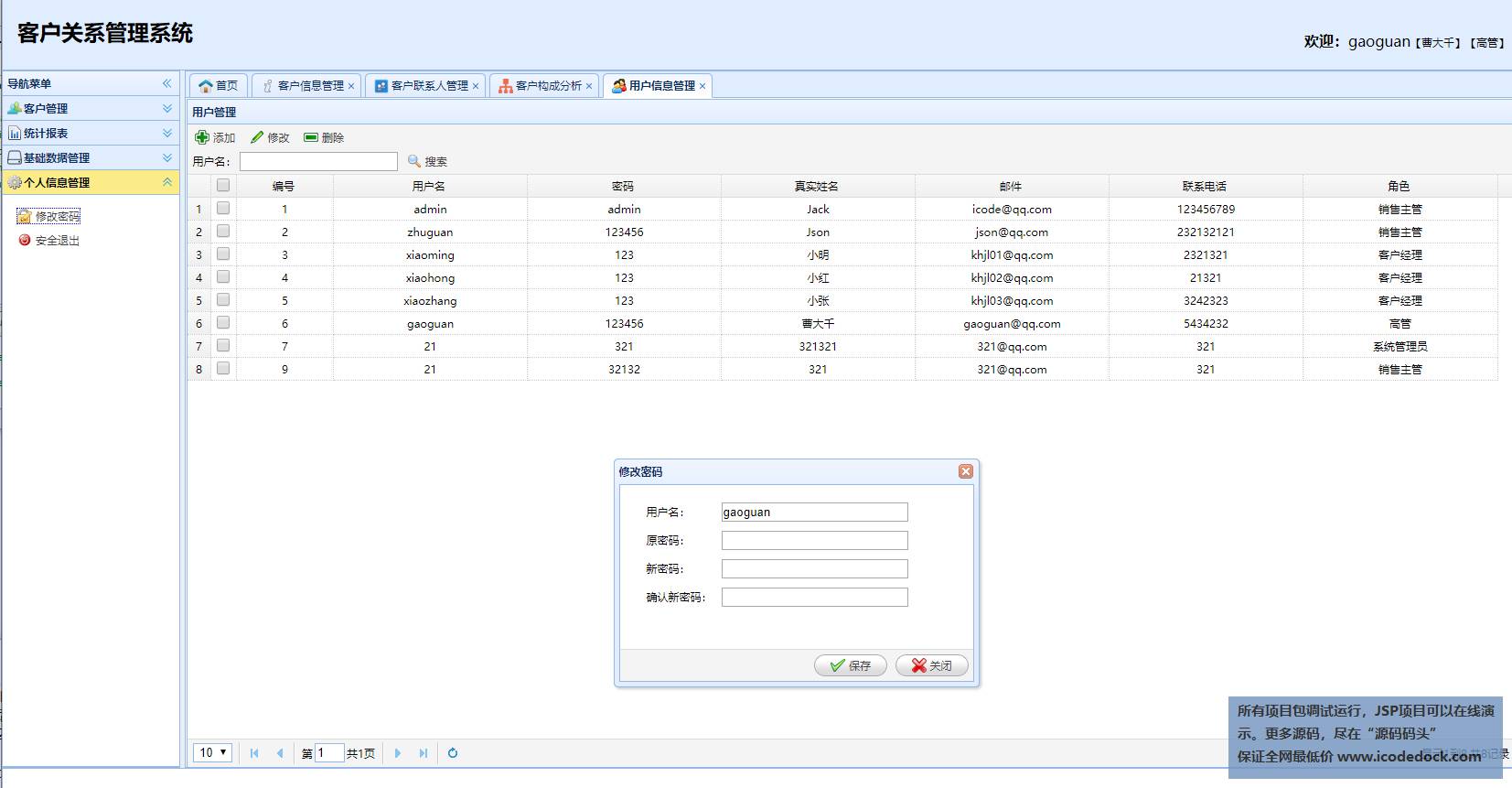The height and width of the screenshot is (788, 1512).
Task: Click the phone cell 123456789
Action: pos(1206,209)
